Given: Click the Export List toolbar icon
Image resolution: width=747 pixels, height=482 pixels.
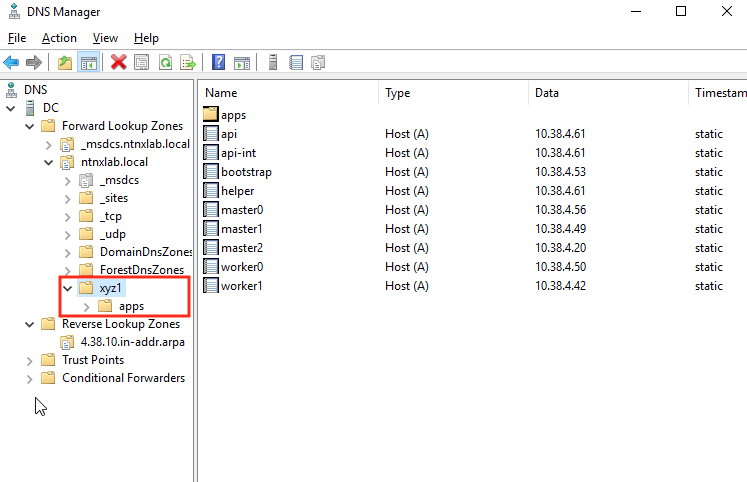Looking at the screenshot, I should click(x=187, y=63).
